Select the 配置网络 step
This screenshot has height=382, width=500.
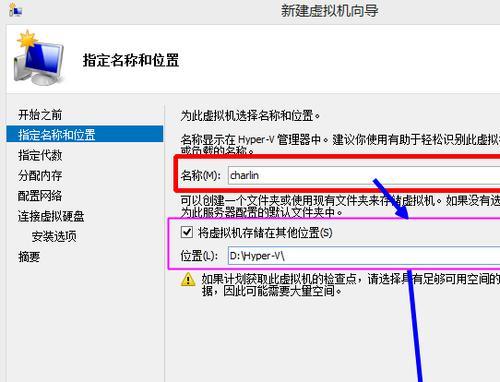[40, 196]
